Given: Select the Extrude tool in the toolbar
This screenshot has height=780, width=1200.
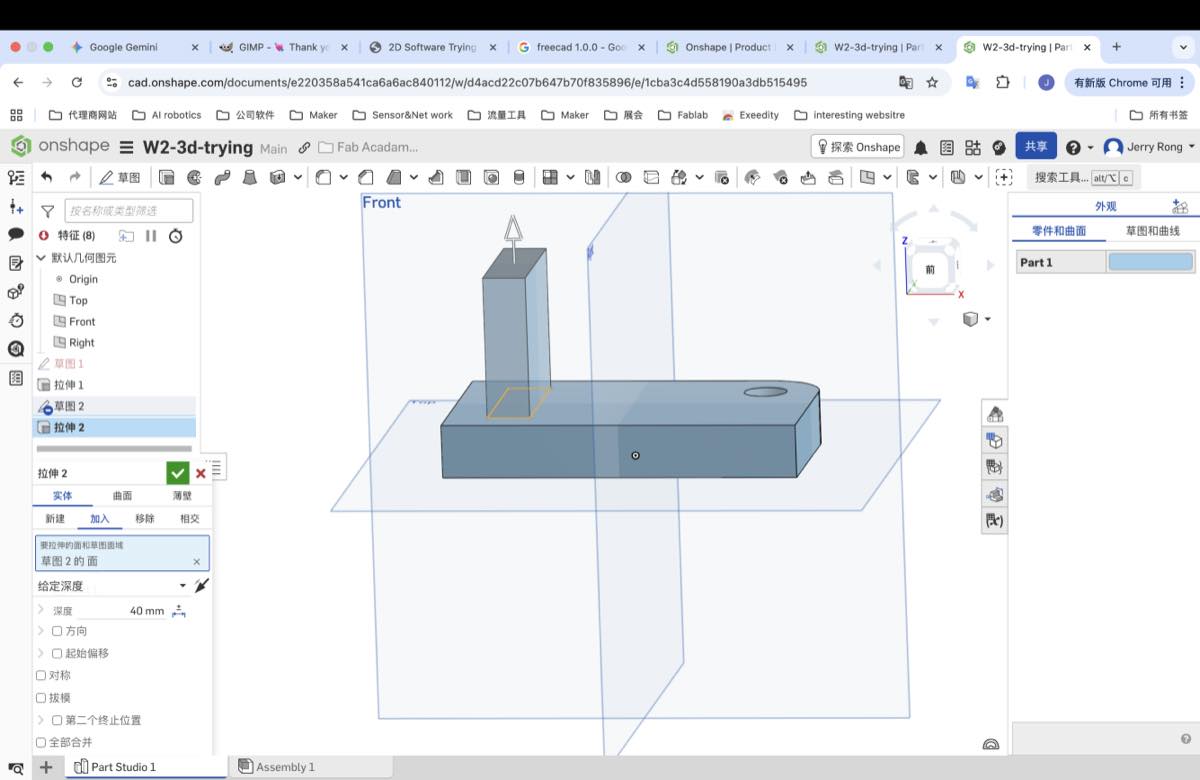Looking at the screenshot, I should [x=166, y=177].
